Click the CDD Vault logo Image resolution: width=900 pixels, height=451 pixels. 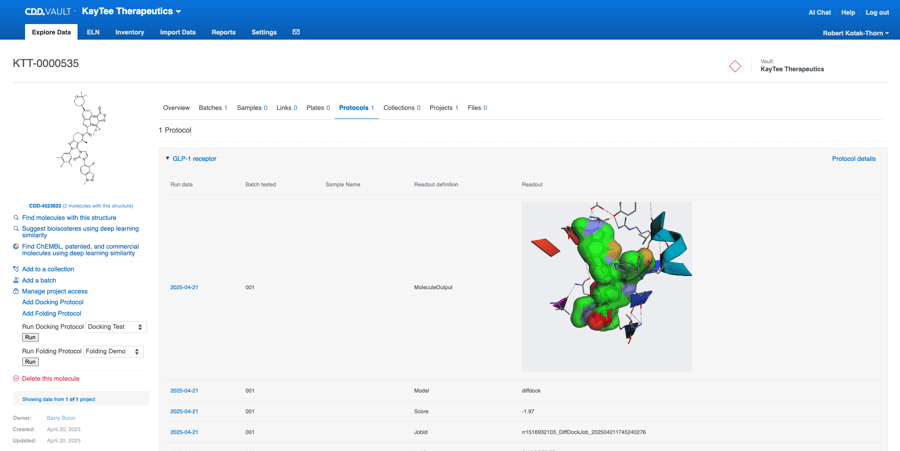48,11
